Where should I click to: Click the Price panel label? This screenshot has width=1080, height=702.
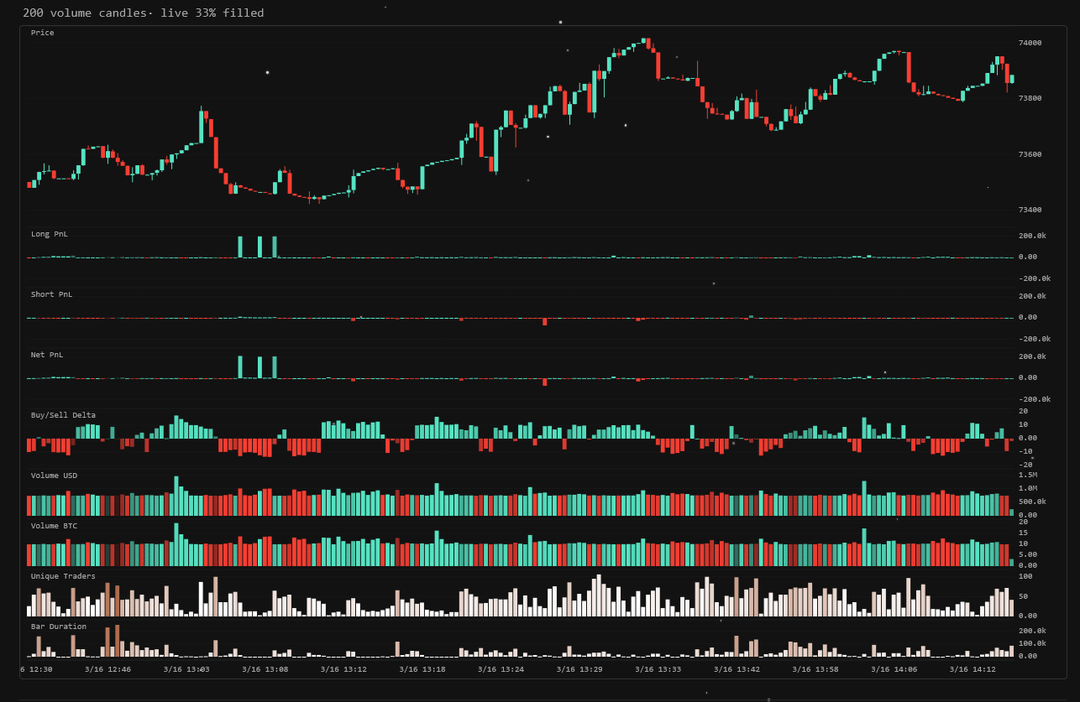coord(42,33)
